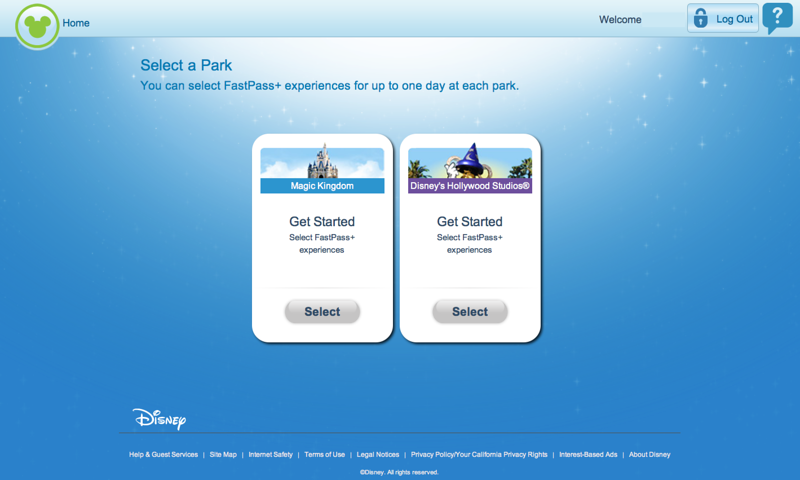Open the Site Map link
Image resolution: width=800 pixels, height=480 pixels.
click(223, 455)
